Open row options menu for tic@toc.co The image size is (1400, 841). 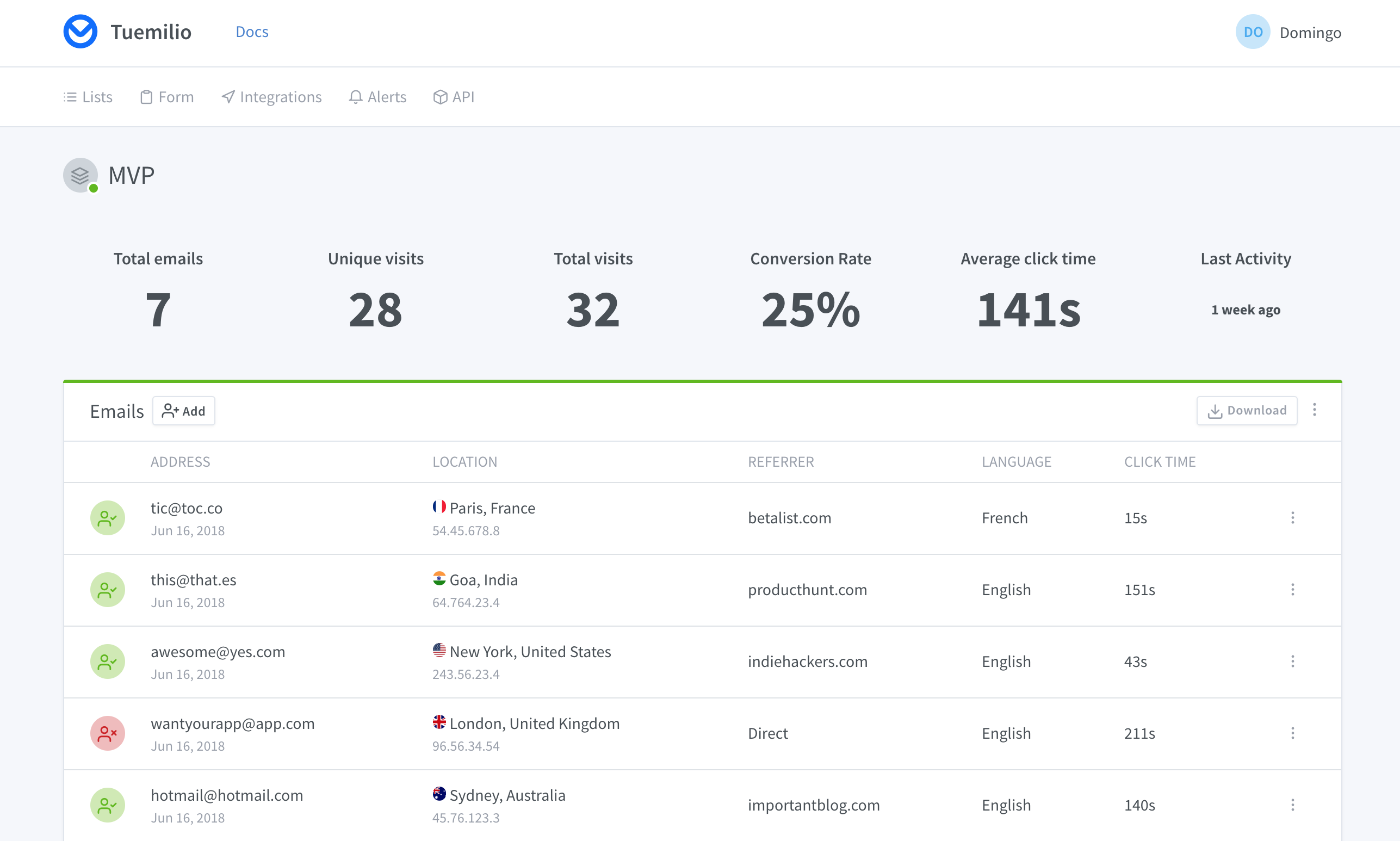coord(1292,518)
